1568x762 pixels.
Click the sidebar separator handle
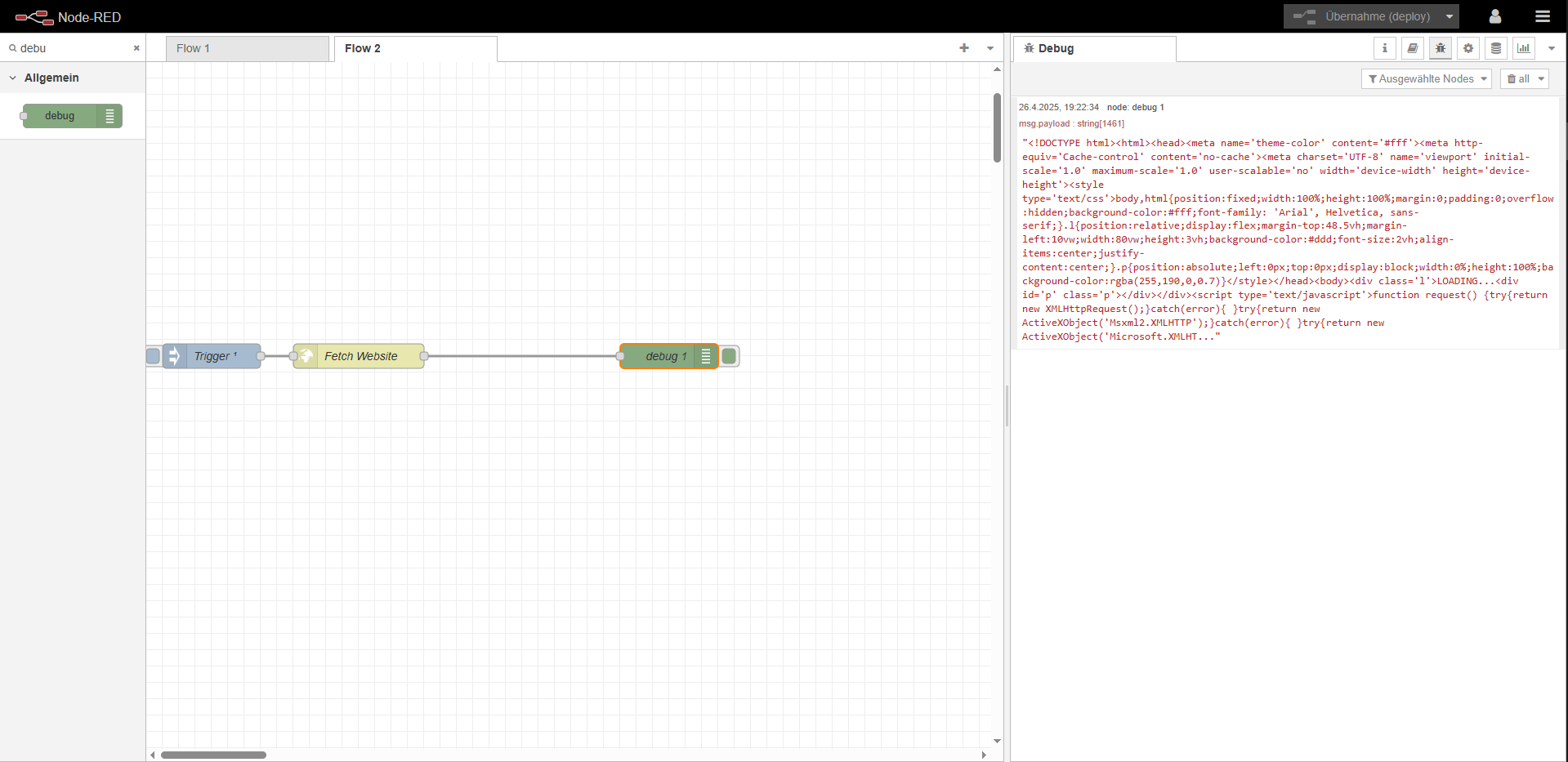1007,406
